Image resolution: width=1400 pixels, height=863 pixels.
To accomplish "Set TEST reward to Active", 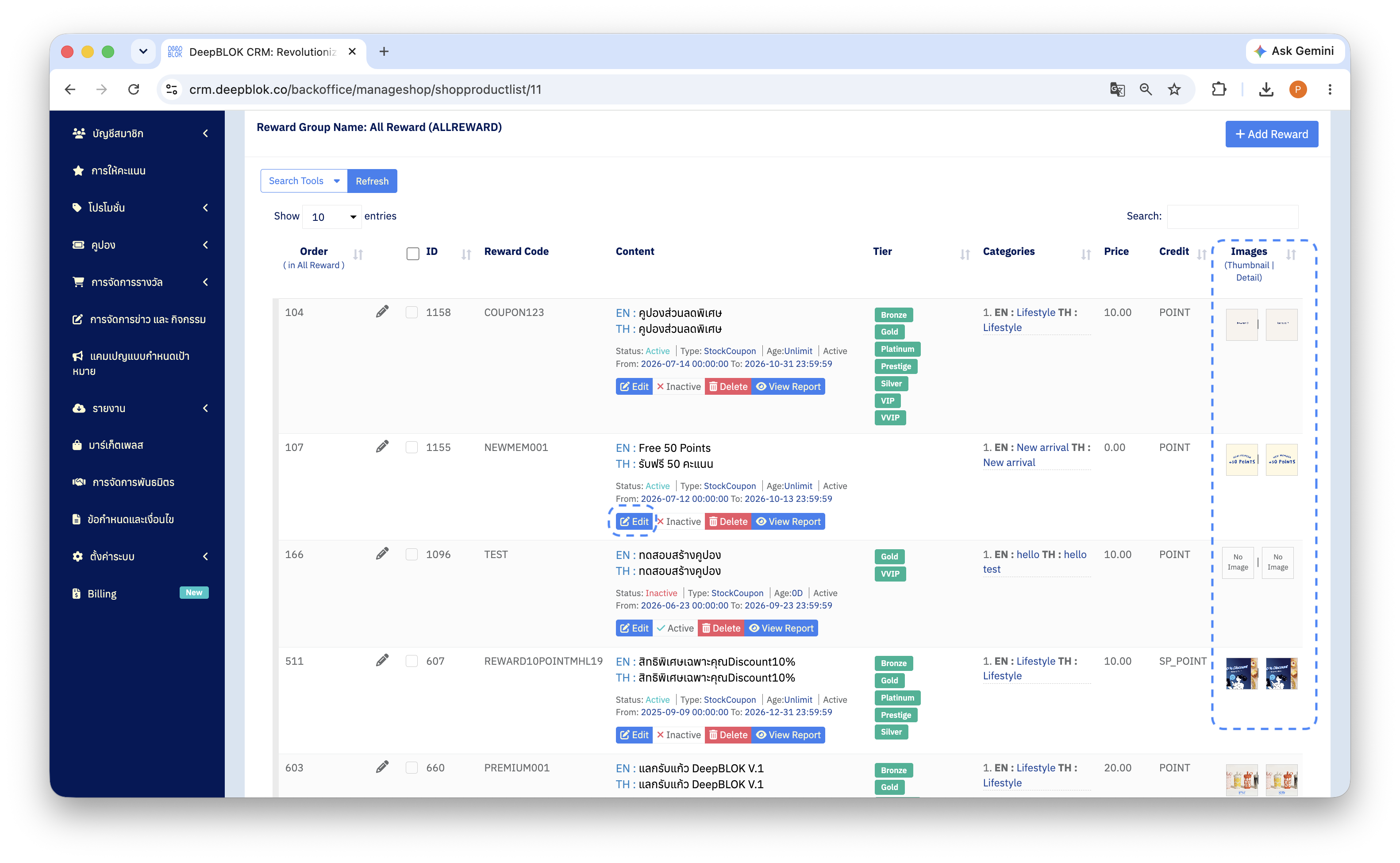I will [675, 628].
